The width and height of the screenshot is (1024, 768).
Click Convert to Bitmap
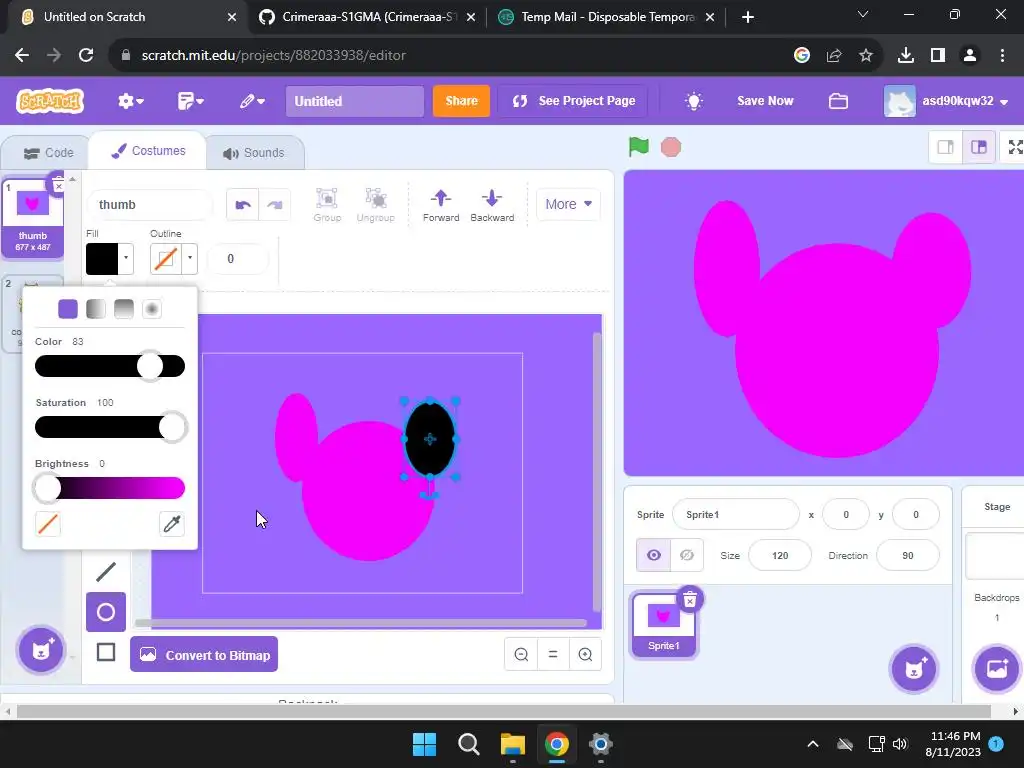click(x=204, y=654)
